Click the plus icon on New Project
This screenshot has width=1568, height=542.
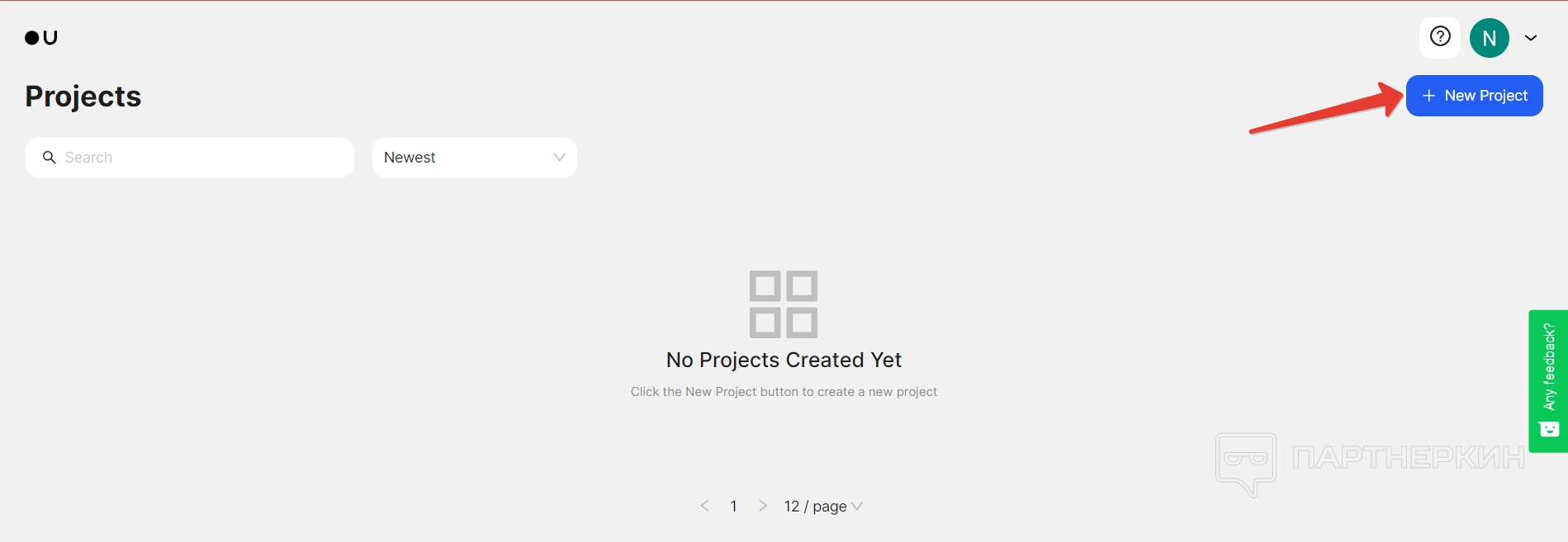(x=1429, y=96)
